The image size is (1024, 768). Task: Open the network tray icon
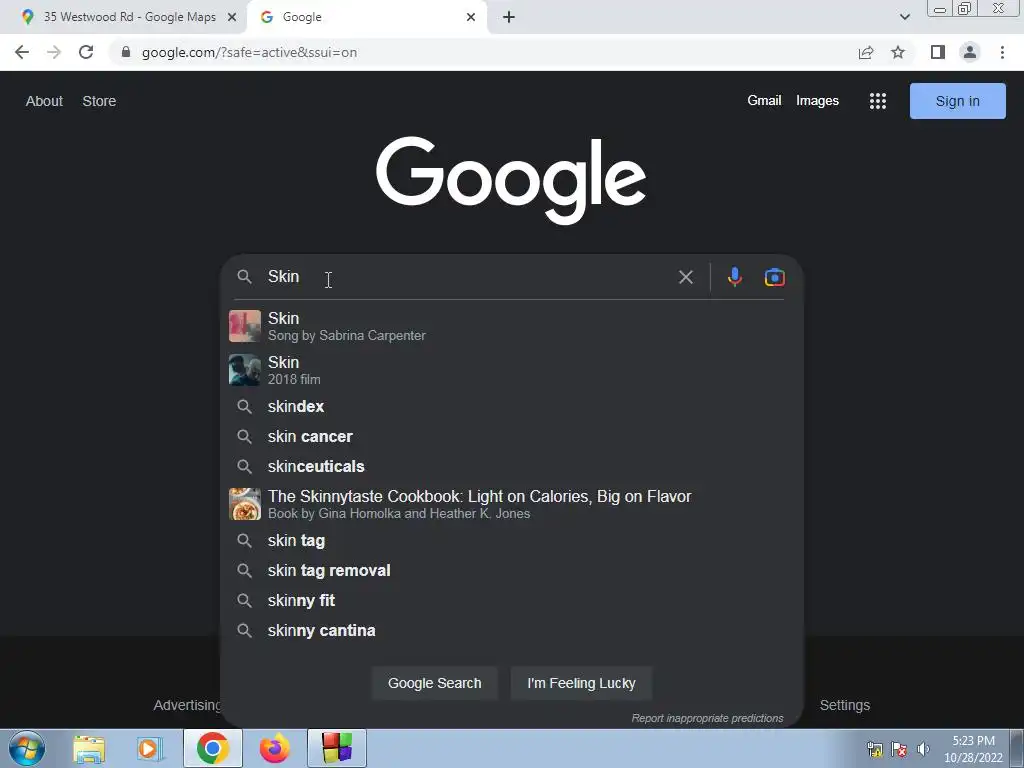coord(875,749)
